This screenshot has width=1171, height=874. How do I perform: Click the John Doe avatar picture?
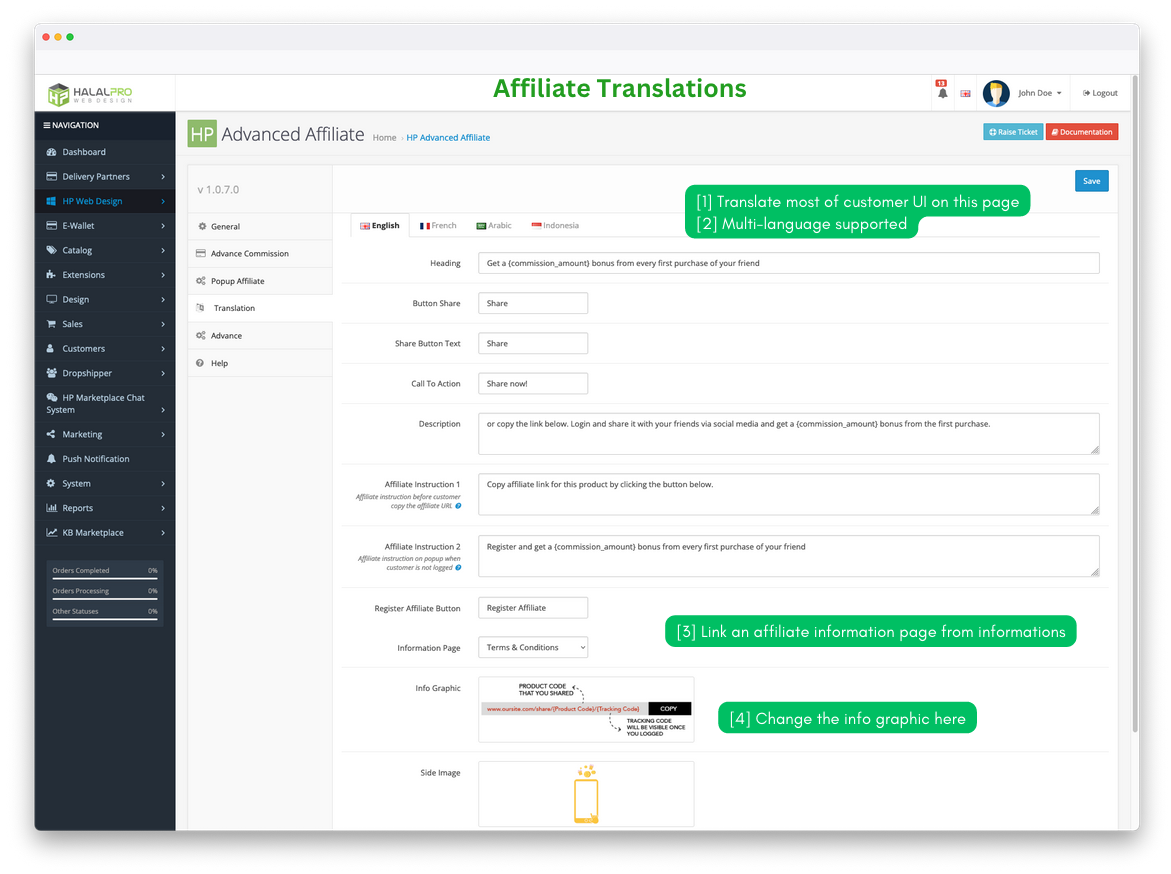[x=996, y=93]
